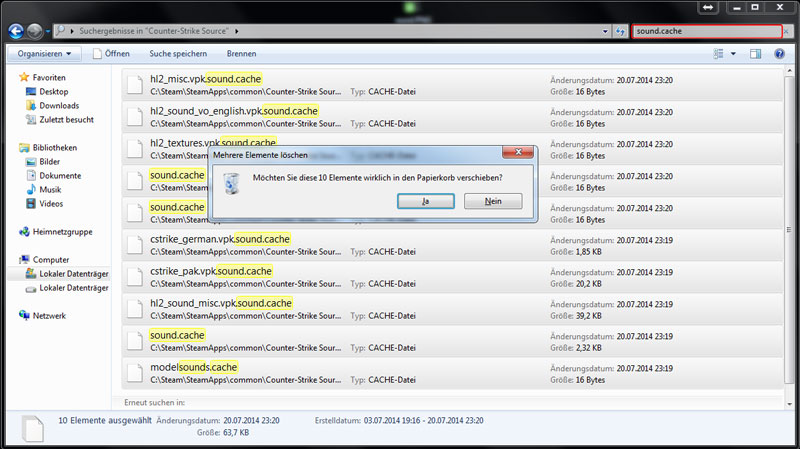Click the details pane file thumbnail

(33, 428)
